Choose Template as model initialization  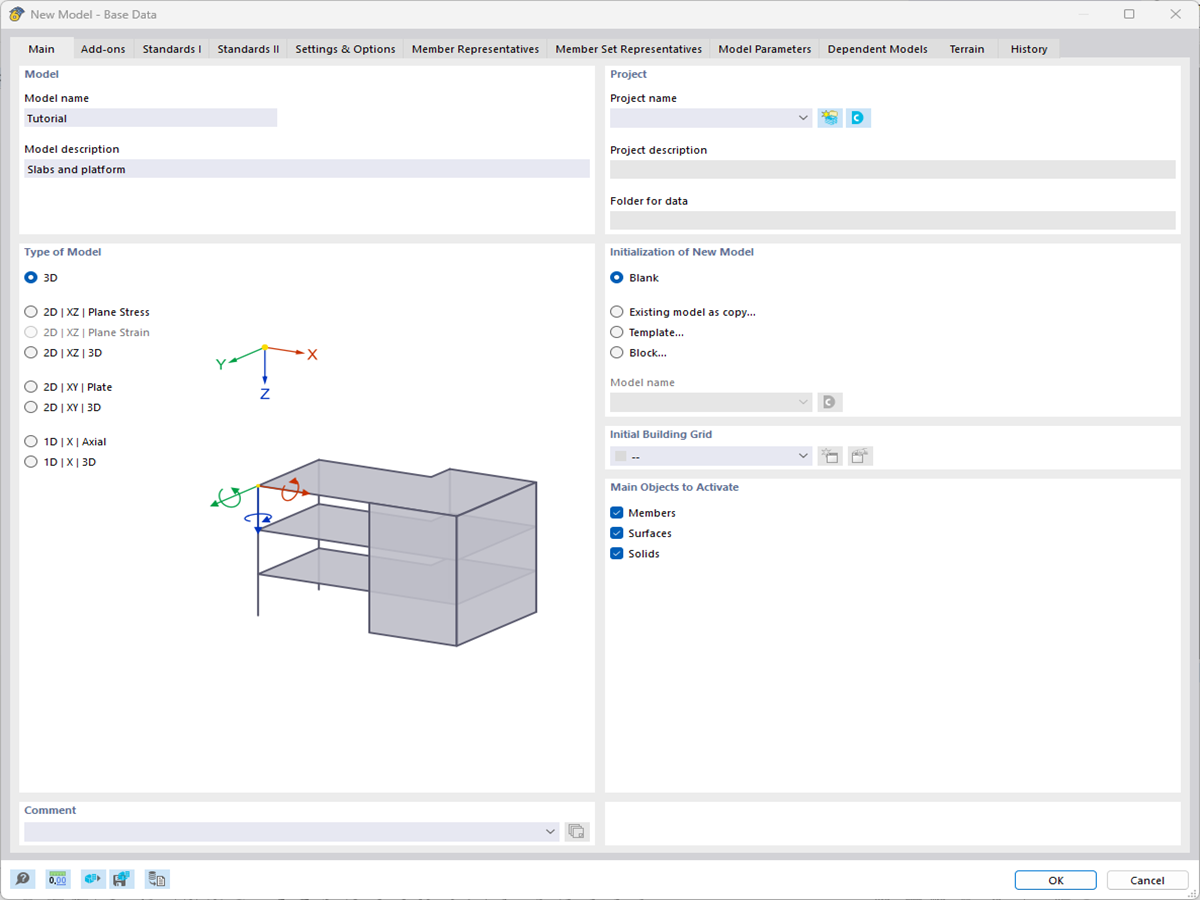click(616, 332)
